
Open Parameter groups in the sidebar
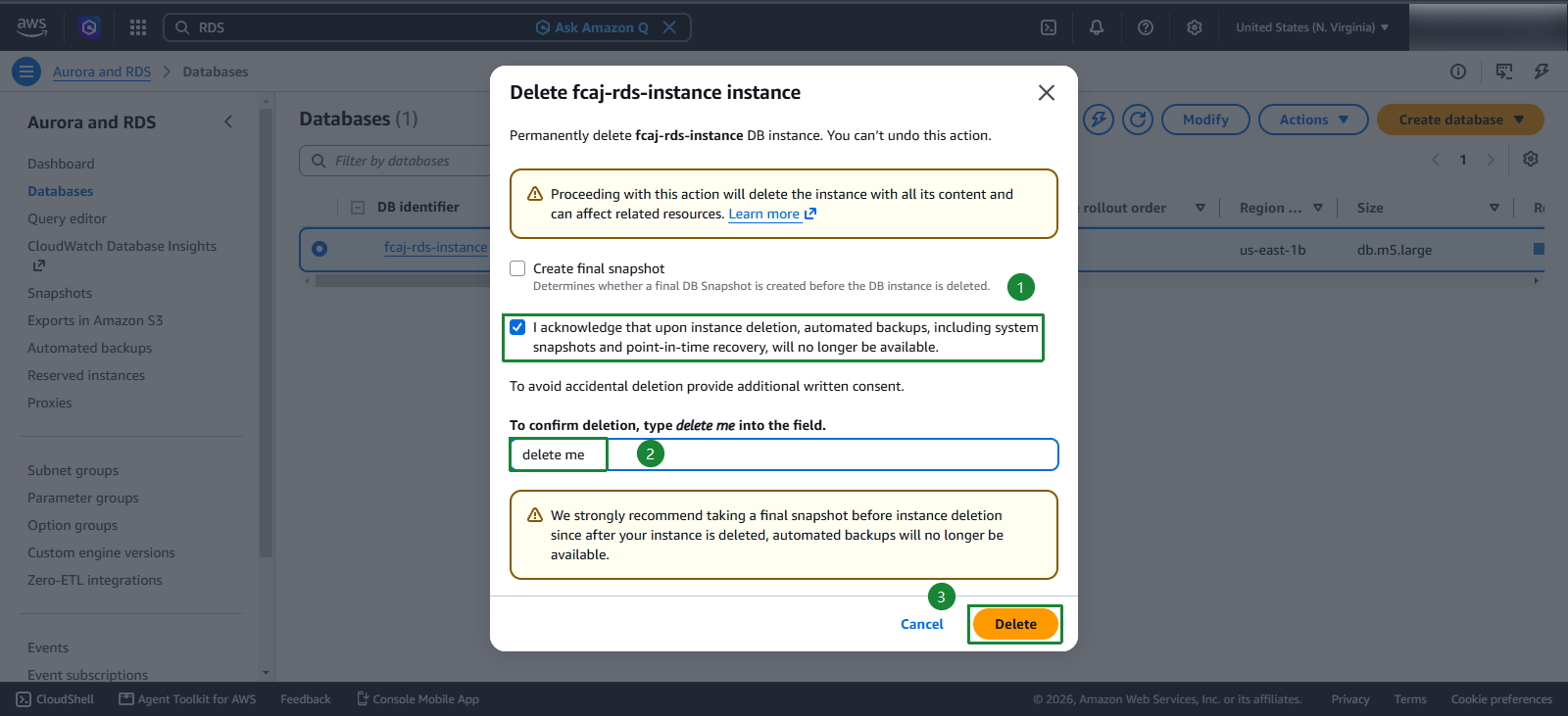[83, 498]
